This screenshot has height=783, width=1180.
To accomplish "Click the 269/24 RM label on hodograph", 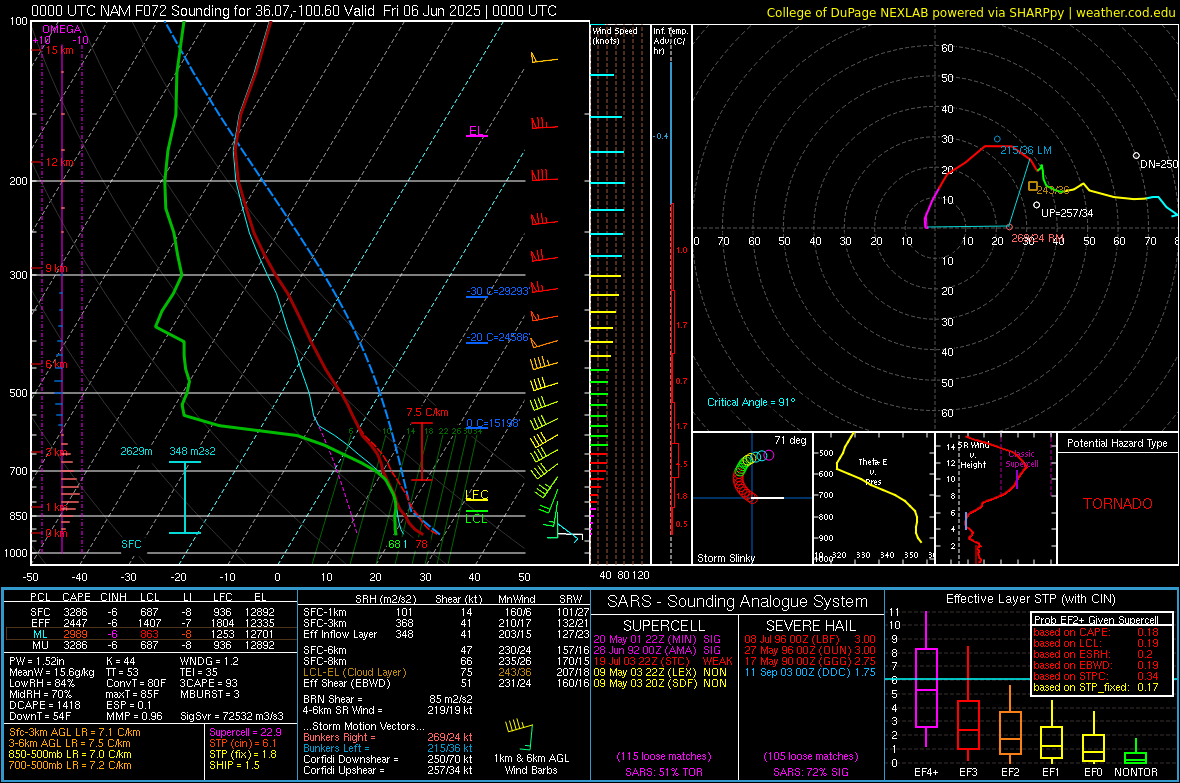I will point(1038,238).
